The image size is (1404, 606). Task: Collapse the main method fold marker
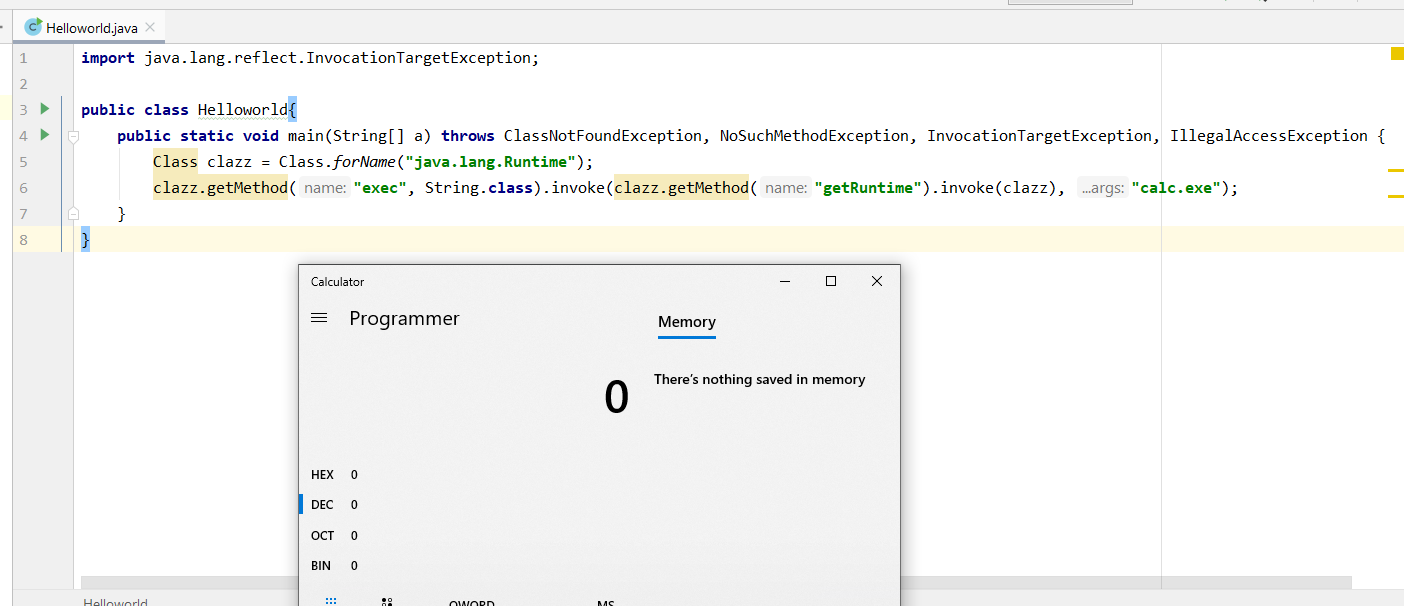coord(73,136)
